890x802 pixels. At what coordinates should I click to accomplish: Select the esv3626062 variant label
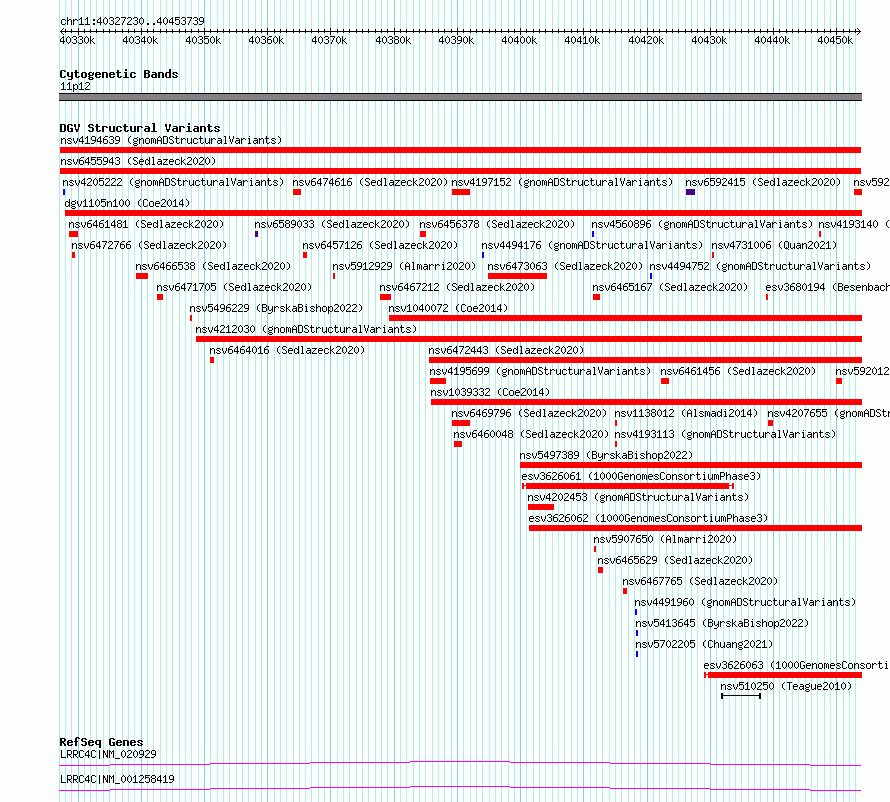tap(648, 518)
